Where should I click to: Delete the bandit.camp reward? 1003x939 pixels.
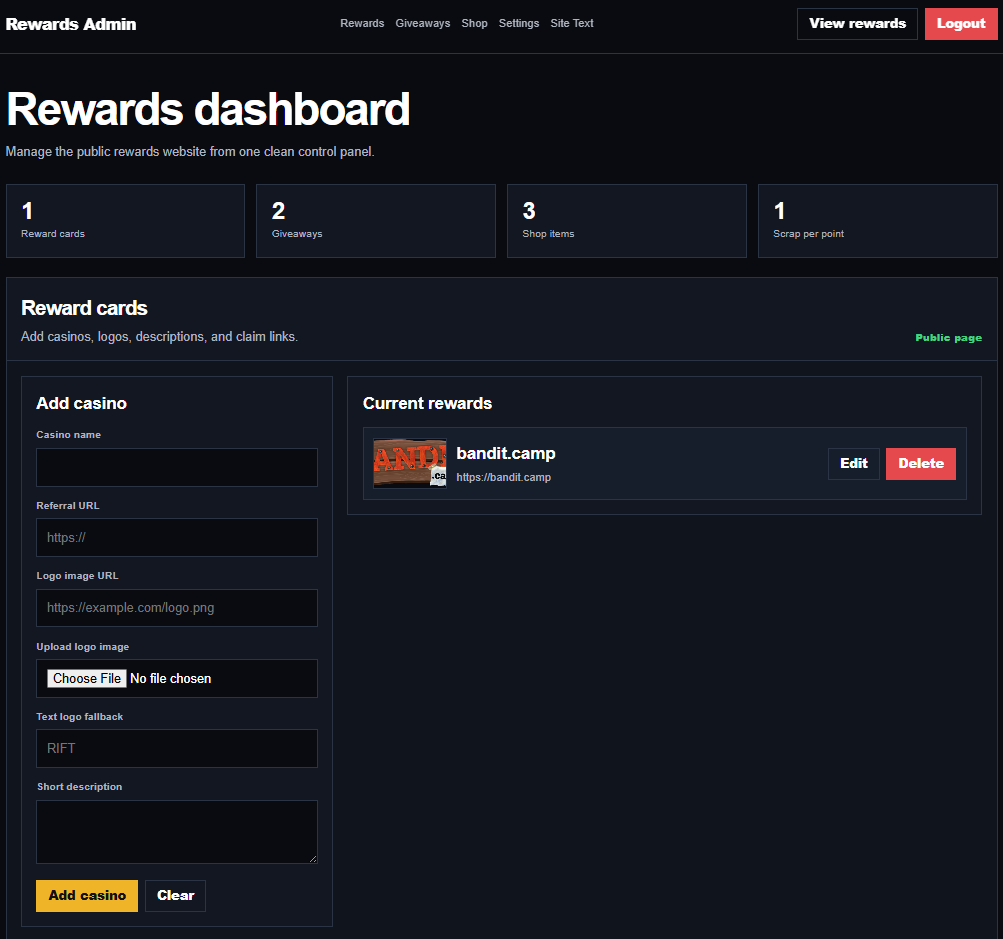(x=920, y=464)
